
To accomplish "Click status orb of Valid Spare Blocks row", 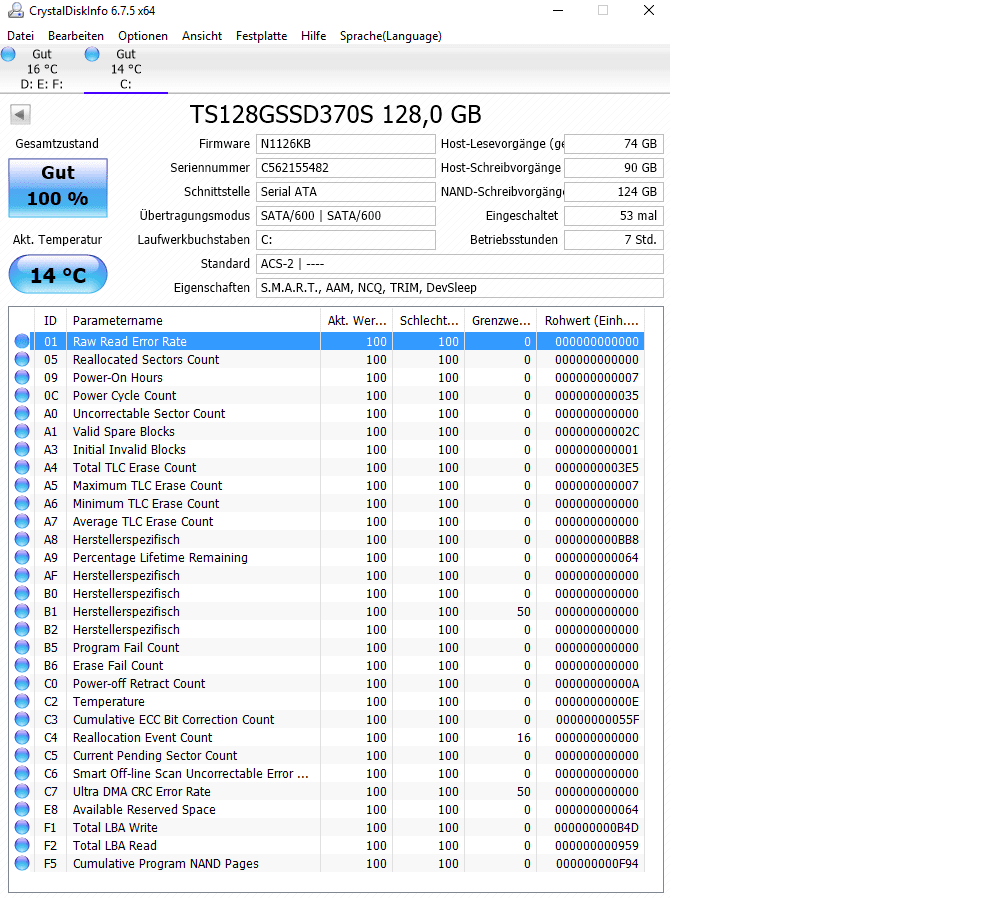I will click(22, 431).
